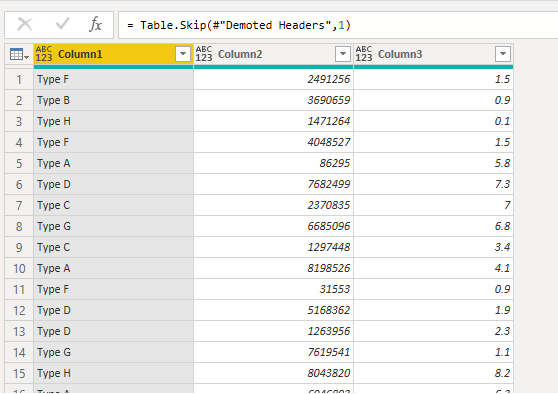Click inside the Table.Skip formula bar

click(337, 25)
